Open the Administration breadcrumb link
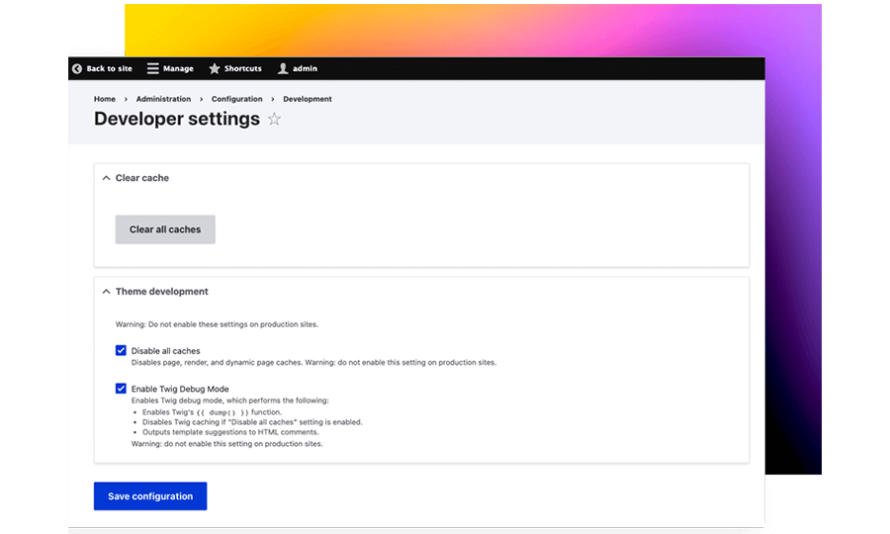This screenshot has height=534, width=890. (166, 99)
